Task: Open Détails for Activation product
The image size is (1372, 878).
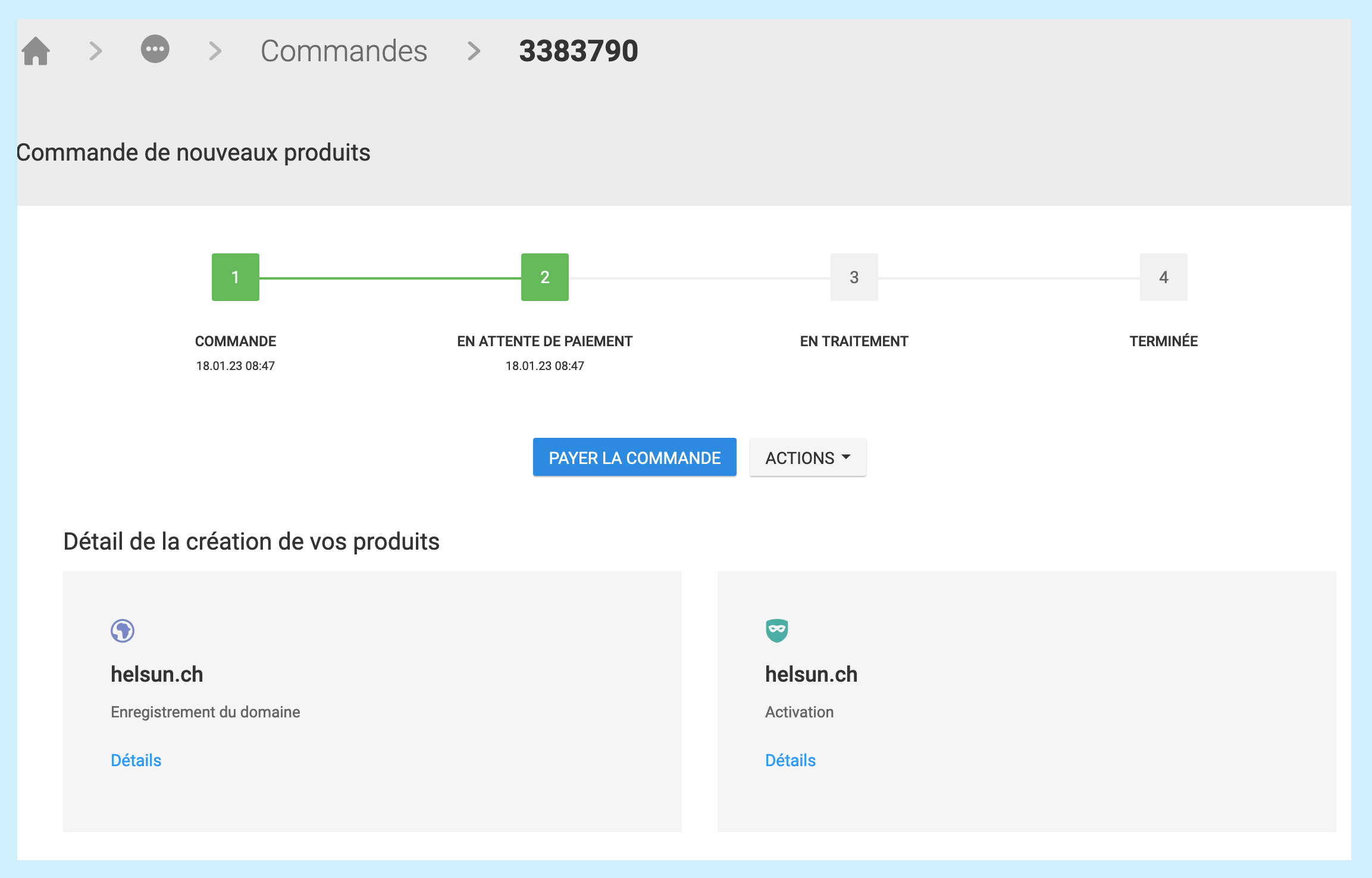Action: tap(790, 760)
